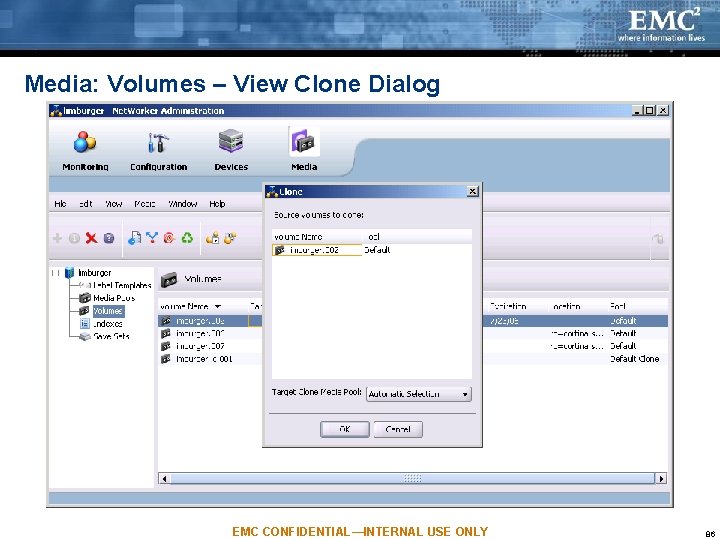Open the View menu
Viewport: 720px width, 540px height.
(x=113, y=204)
